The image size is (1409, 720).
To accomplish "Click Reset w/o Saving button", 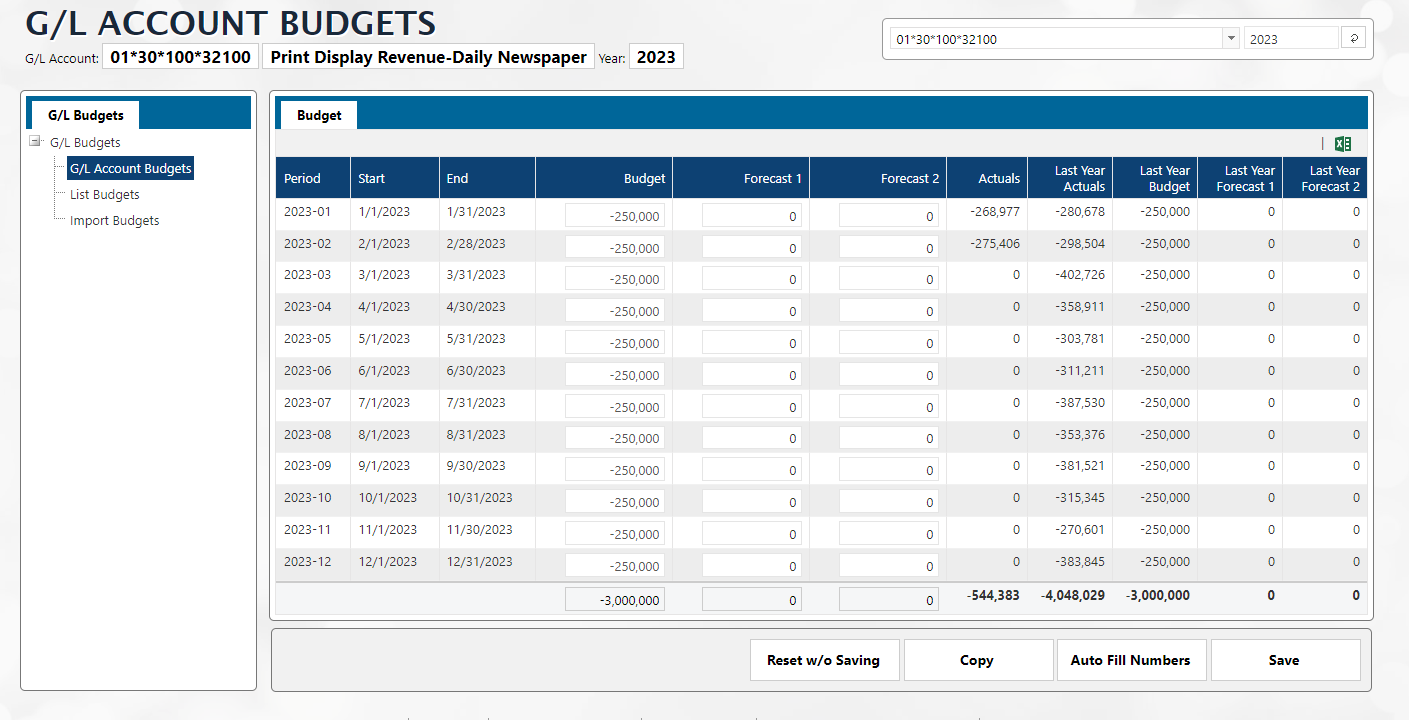I will (823, 660).
